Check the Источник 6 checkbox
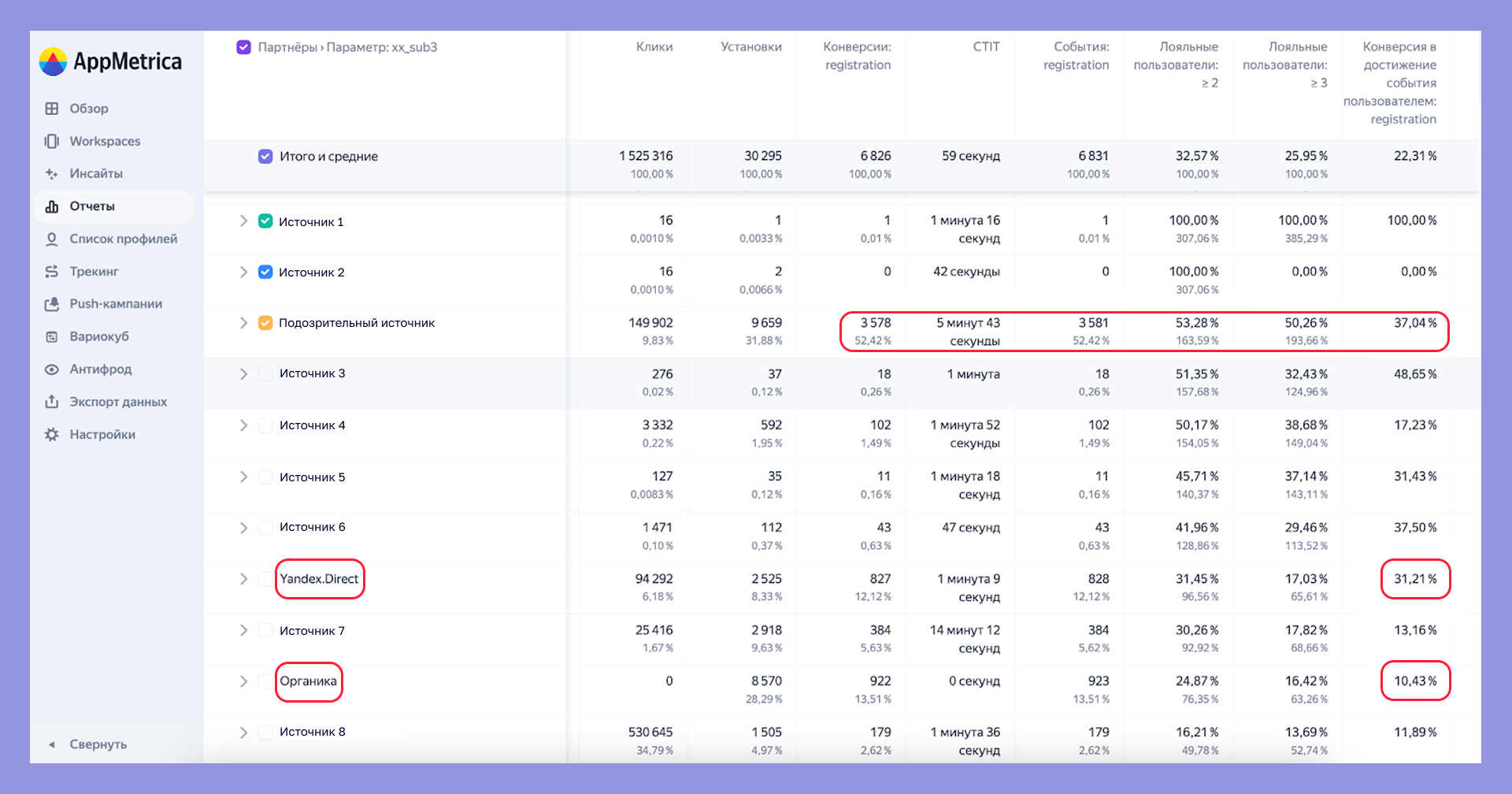This screenshot has width=1512, height=794. (x=265, y=527)
